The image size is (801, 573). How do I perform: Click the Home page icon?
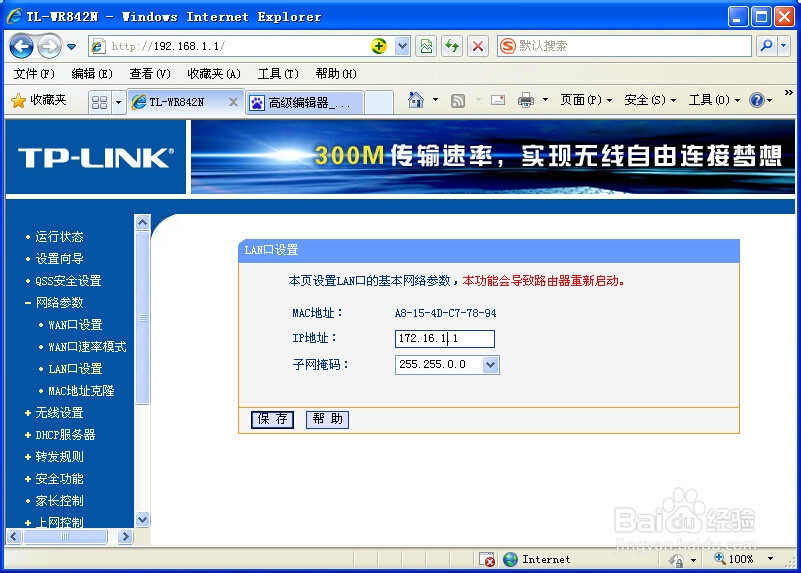(416, 100)
